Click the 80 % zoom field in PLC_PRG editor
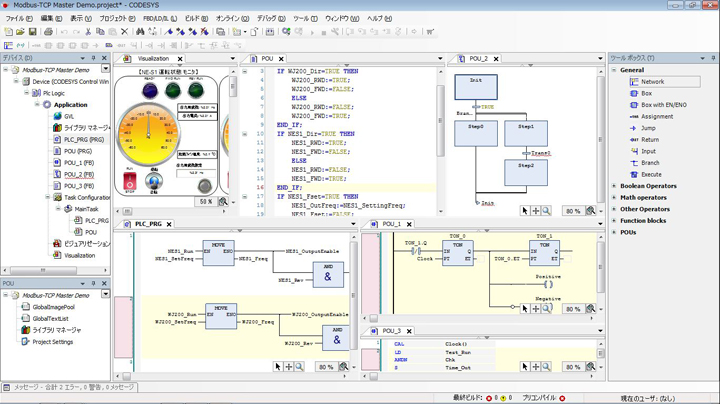Image resolution: width=720 pixels, height=404 pixels. click(326, 367)
